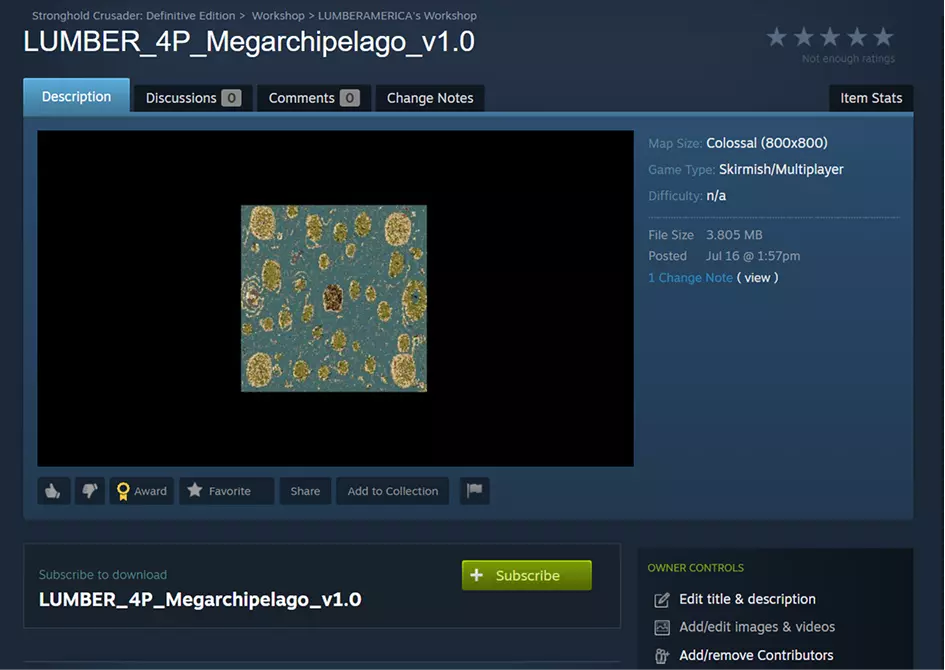Screen dimensions: 945x670
Task: Click the five-star rating display
Action: tap(830, 37)
